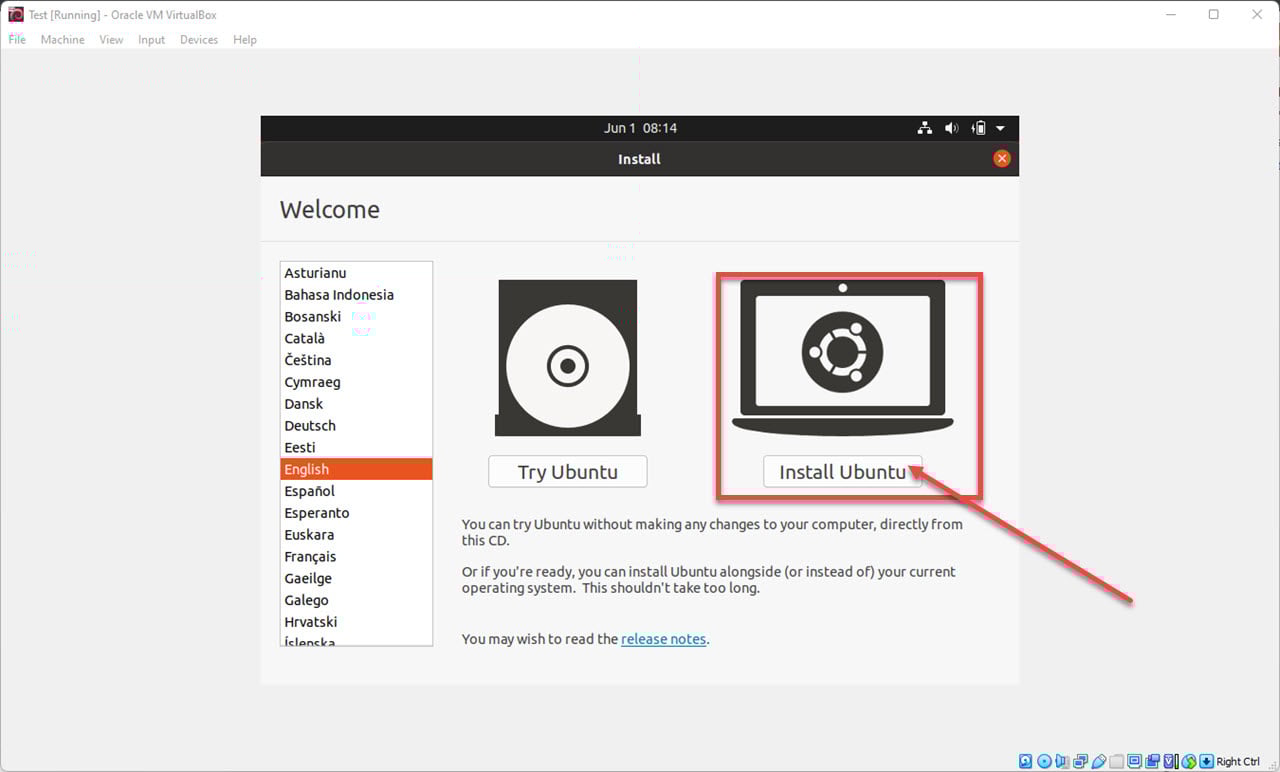The width and height of the screenshot is (1280, 772).
Task: Click the Install Ubuntu button
Action: (842, 472)
